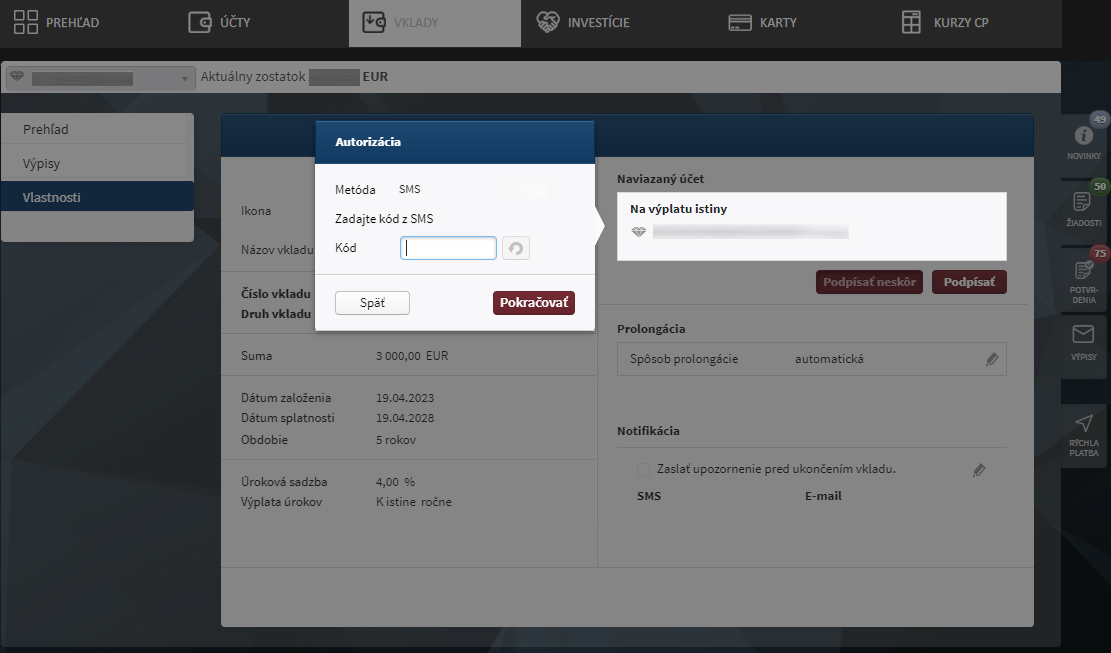
Task: Click the Podpísať neskôr button
Action: point(869,282)
